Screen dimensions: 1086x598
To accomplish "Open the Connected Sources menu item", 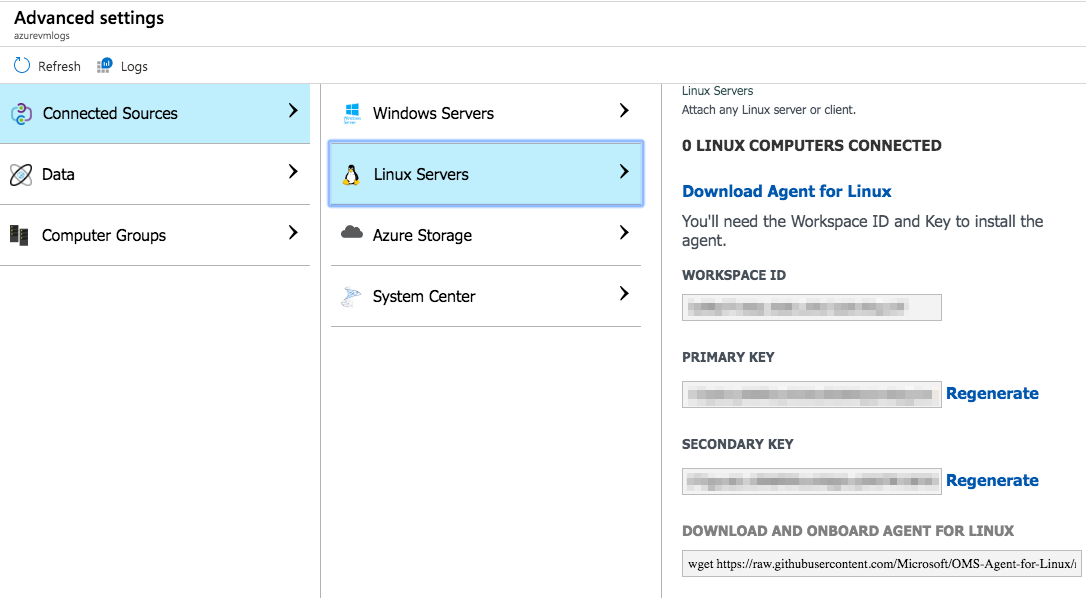I will point(155,114).
